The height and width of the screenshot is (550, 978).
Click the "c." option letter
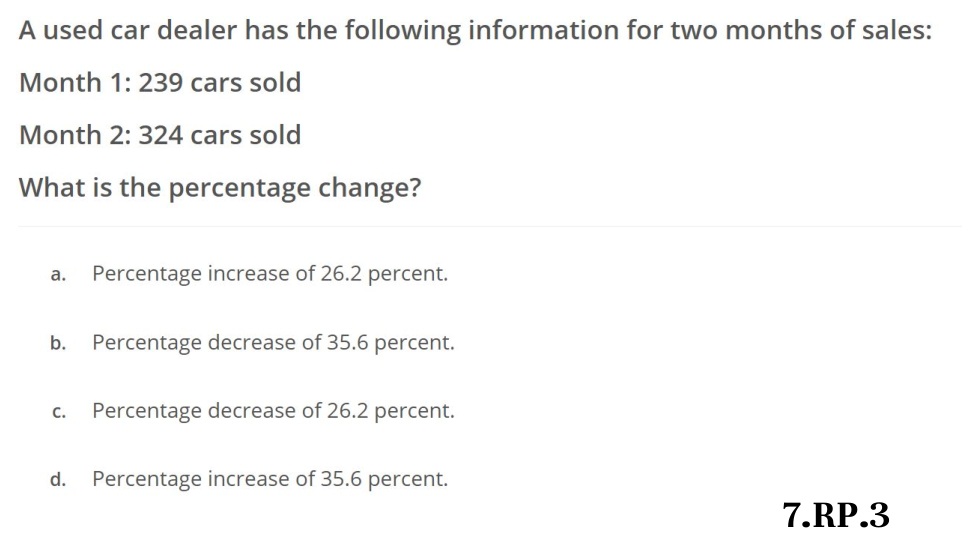pos(58,412)
